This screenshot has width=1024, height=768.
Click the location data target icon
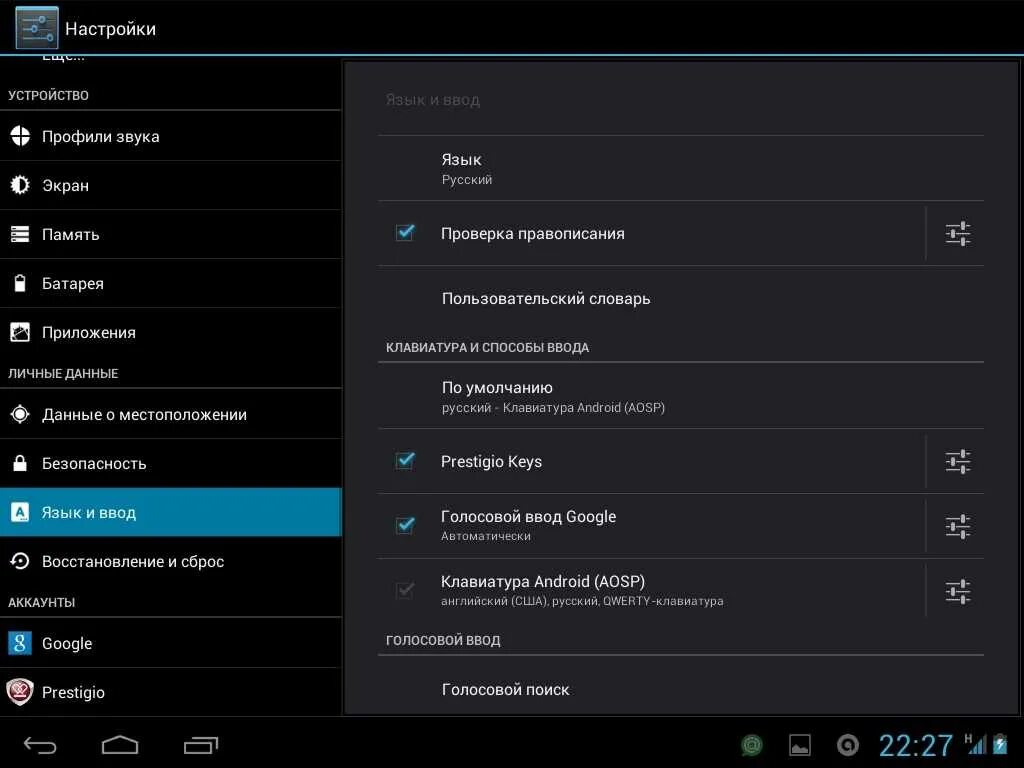pyautogui.click(x=20, y=414)
